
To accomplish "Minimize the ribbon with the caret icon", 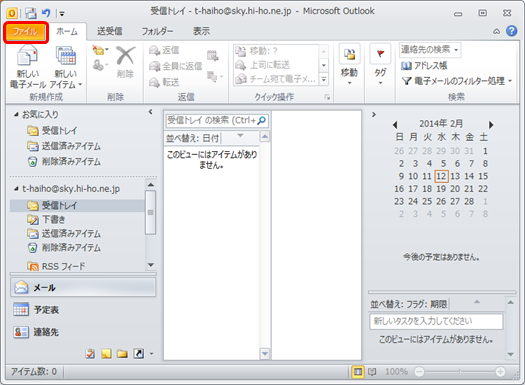I will [x=496, y=31].
